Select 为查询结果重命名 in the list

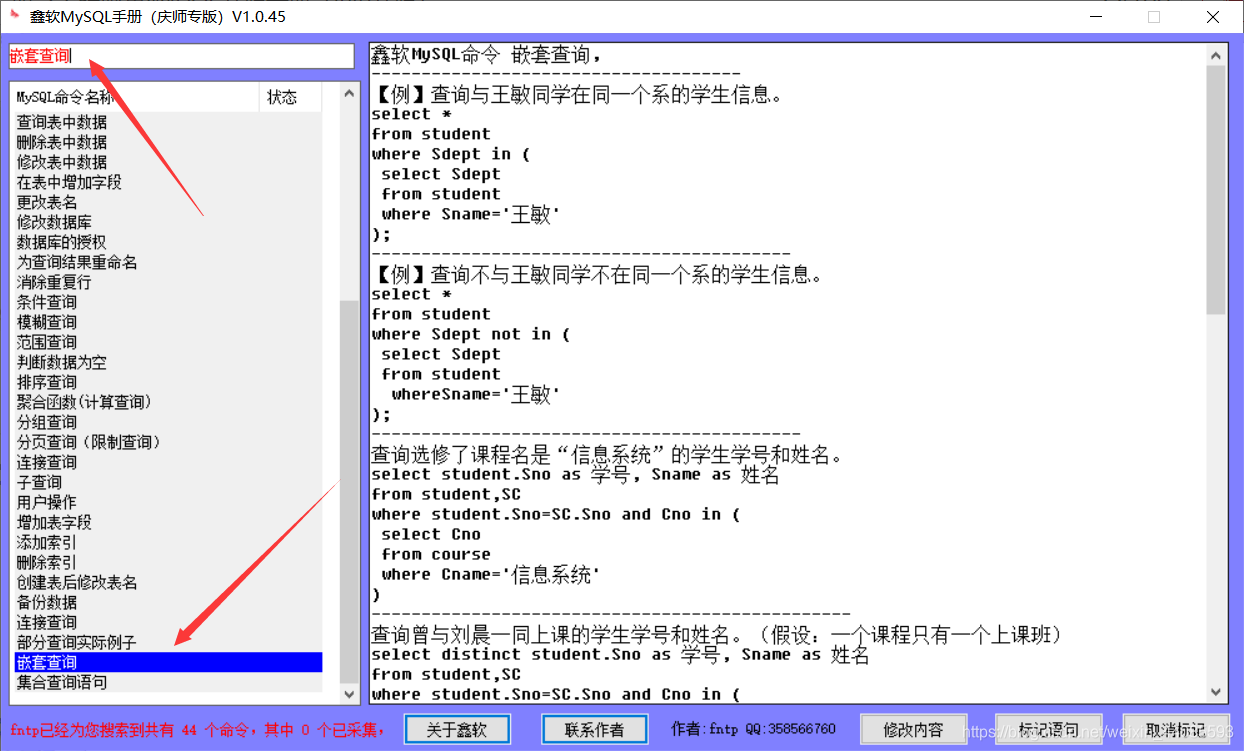click(168, 262)
